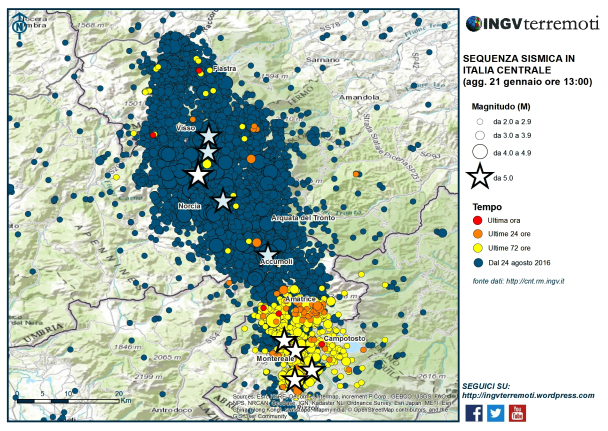This screenshot has height=431, width=608.
Task: Click the 2616 m elevation label
Action: tap(432, 376)
